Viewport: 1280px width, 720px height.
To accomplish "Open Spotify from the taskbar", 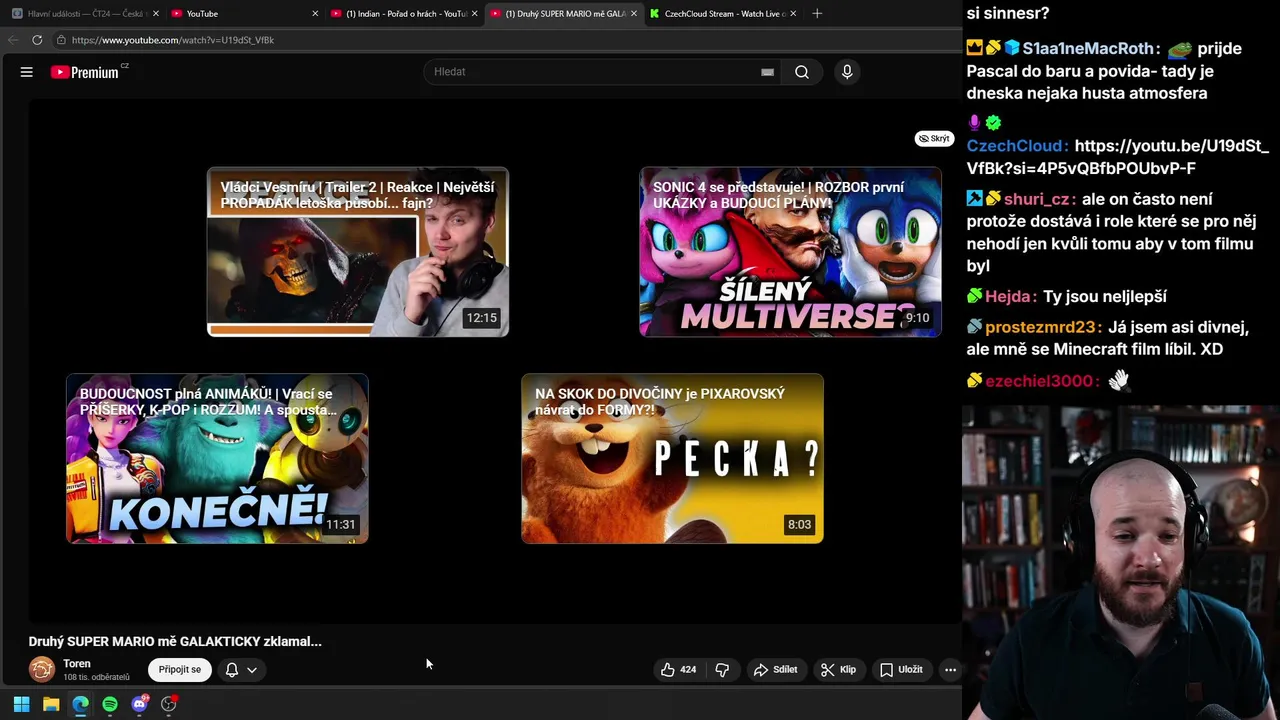I will pos(110,704).
